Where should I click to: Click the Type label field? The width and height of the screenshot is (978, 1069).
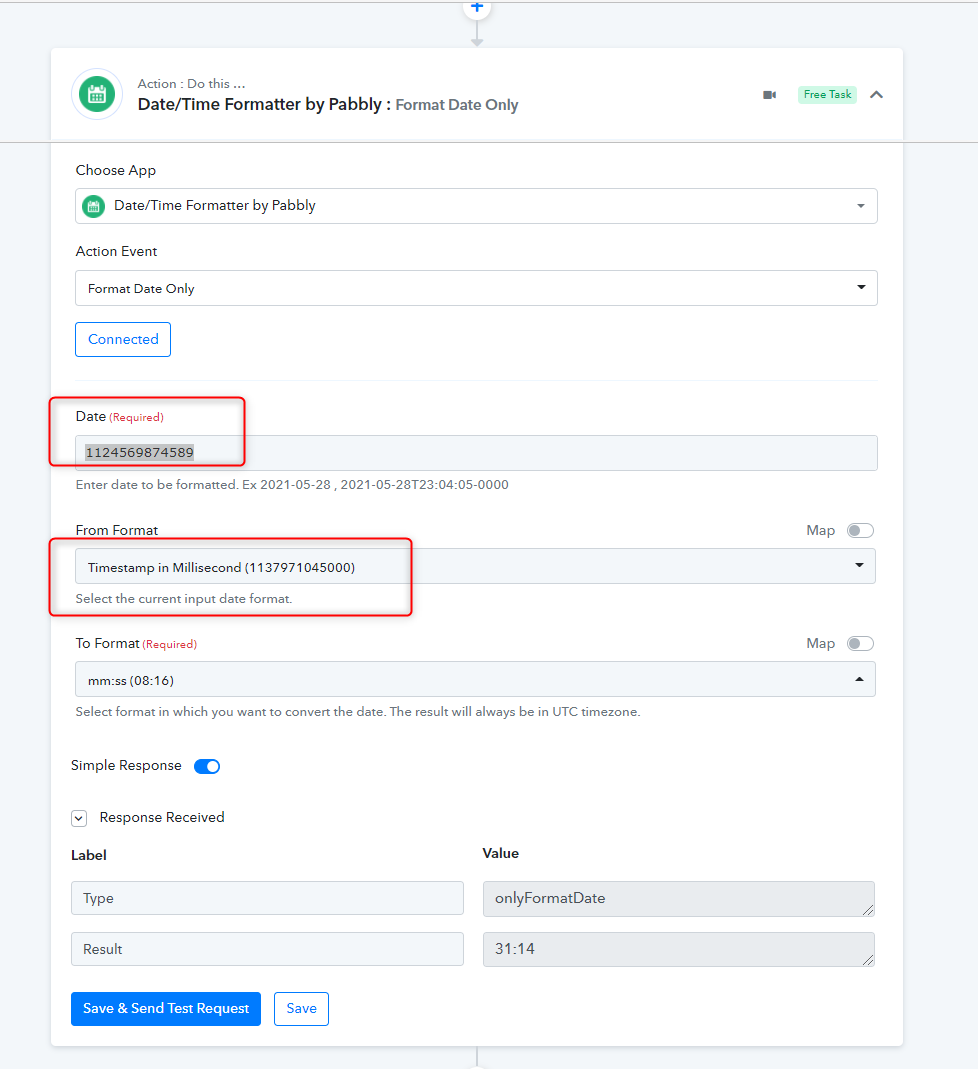(267, 899)
